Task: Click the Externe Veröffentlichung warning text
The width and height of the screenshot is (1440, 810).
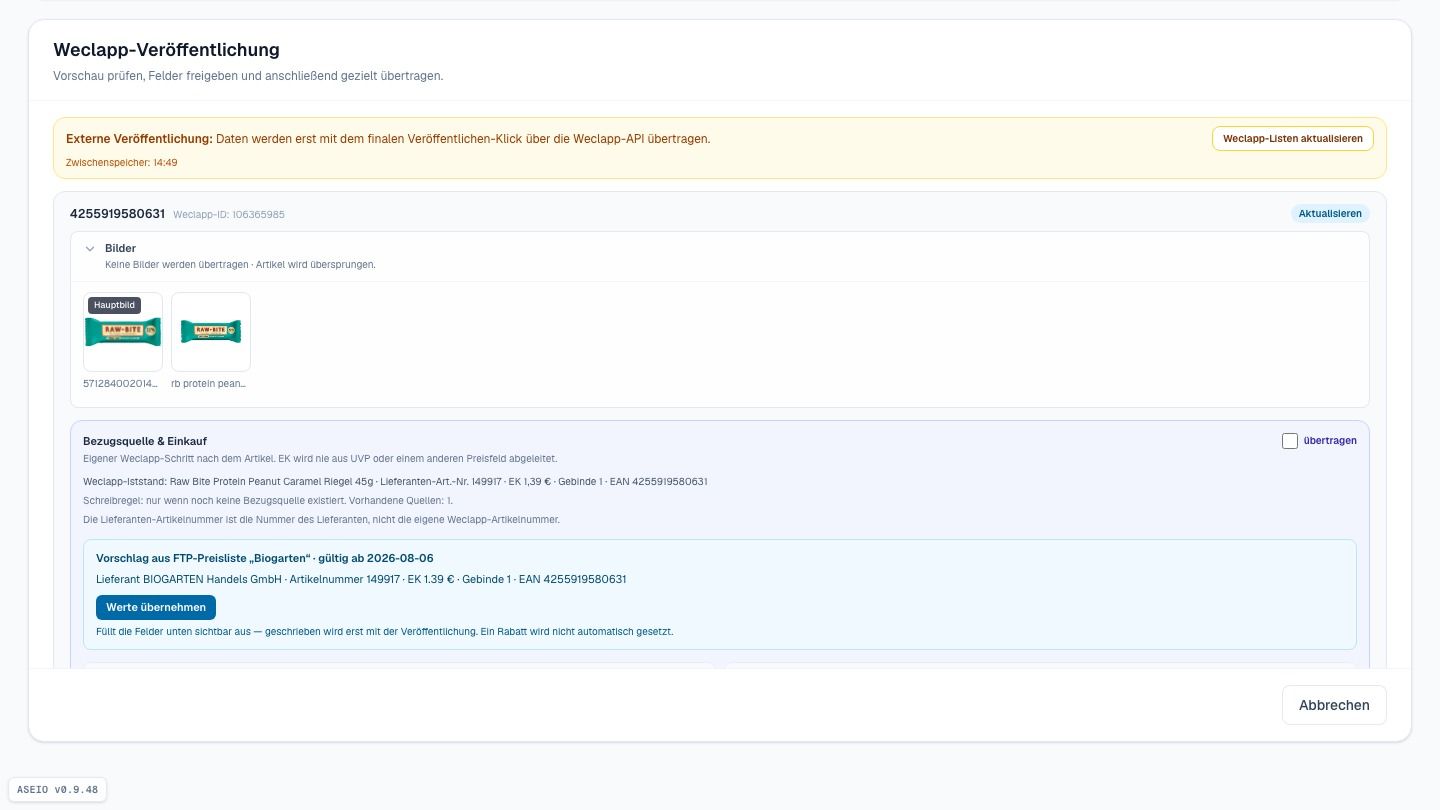Action: [x=388, y=139]
